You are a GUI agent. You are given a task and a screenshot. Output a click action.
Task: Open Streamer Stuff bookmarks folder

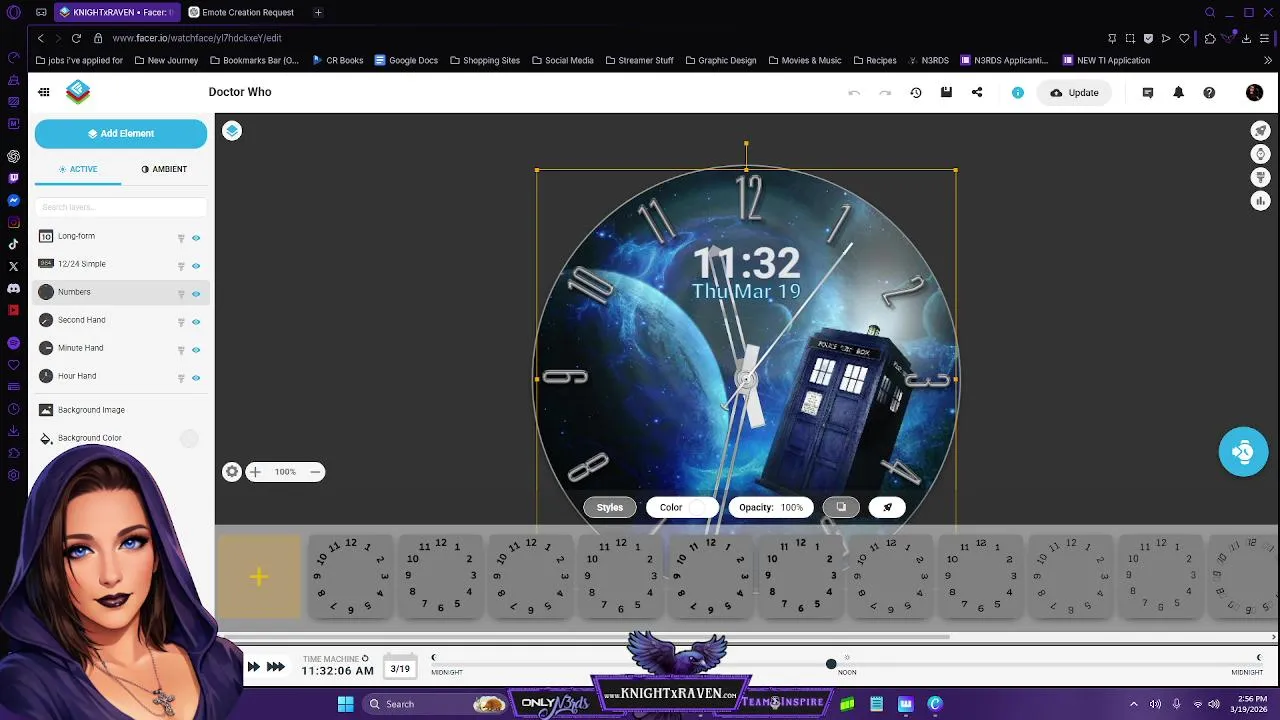pyautogui.click(x=638, y=60)
